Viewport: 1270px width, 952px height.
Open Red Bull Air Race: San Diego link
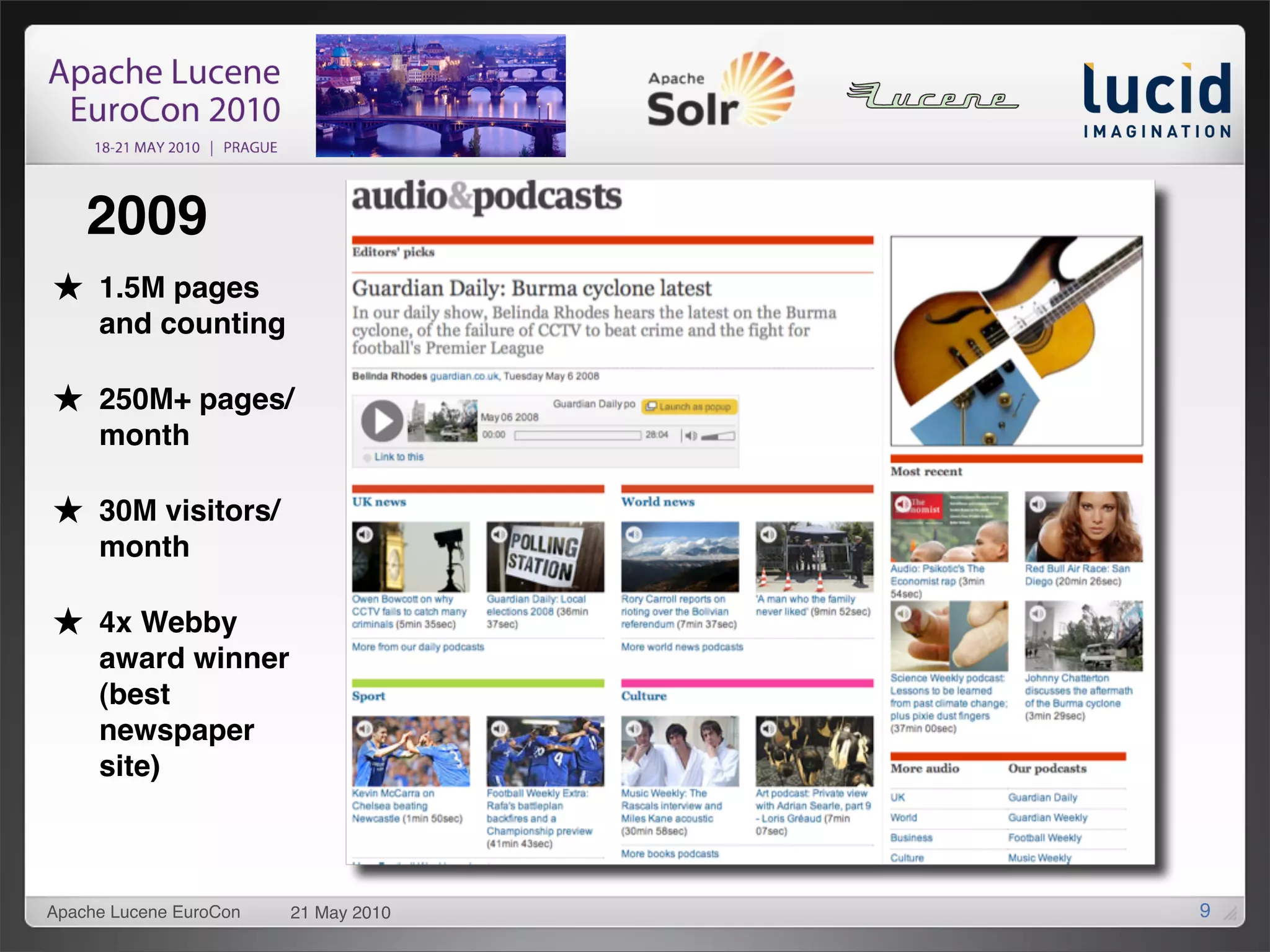pyautogui.click(x=1077, y=575)
